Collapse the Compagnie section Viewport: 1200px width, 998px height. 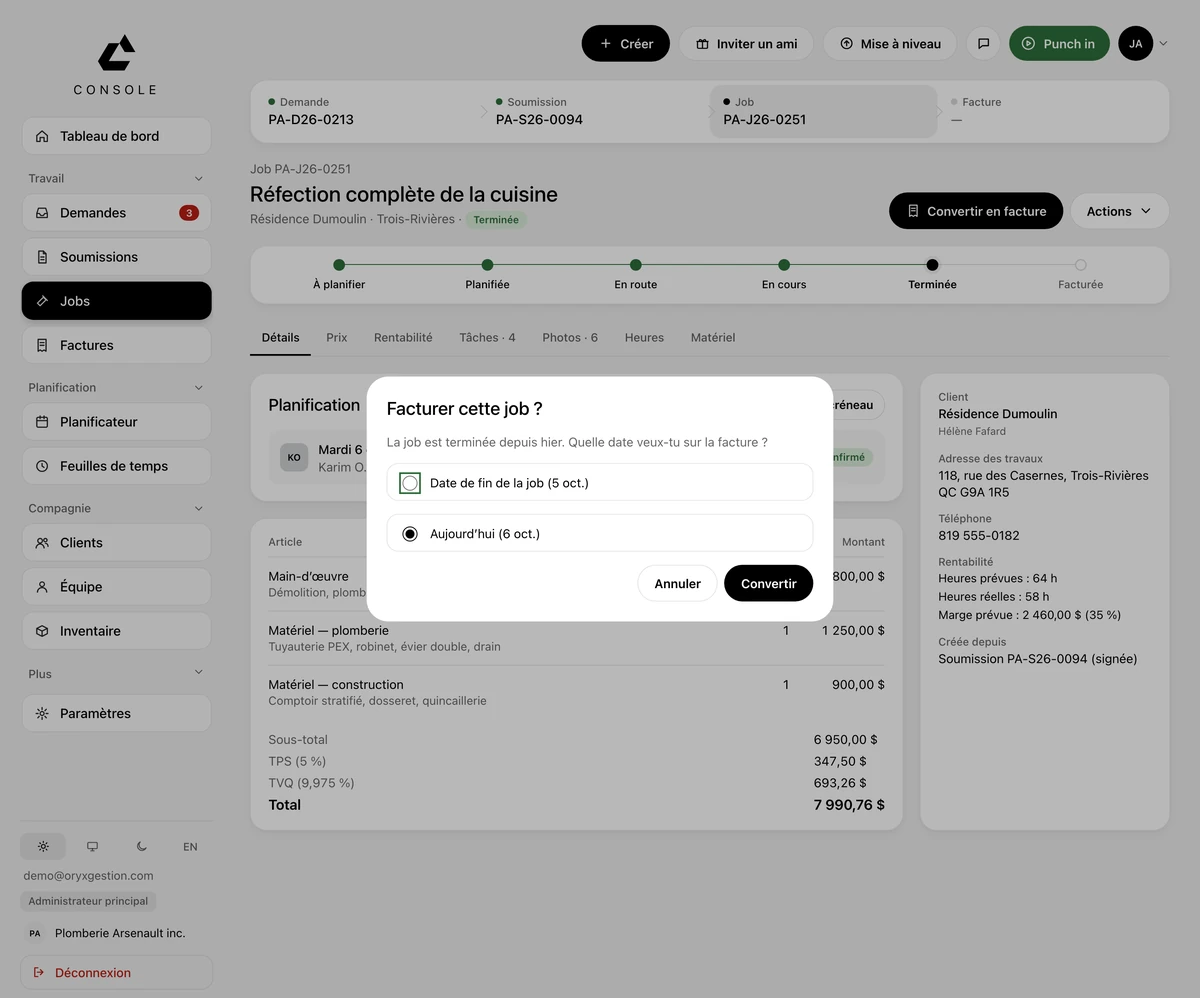click(x=199, y=508)
